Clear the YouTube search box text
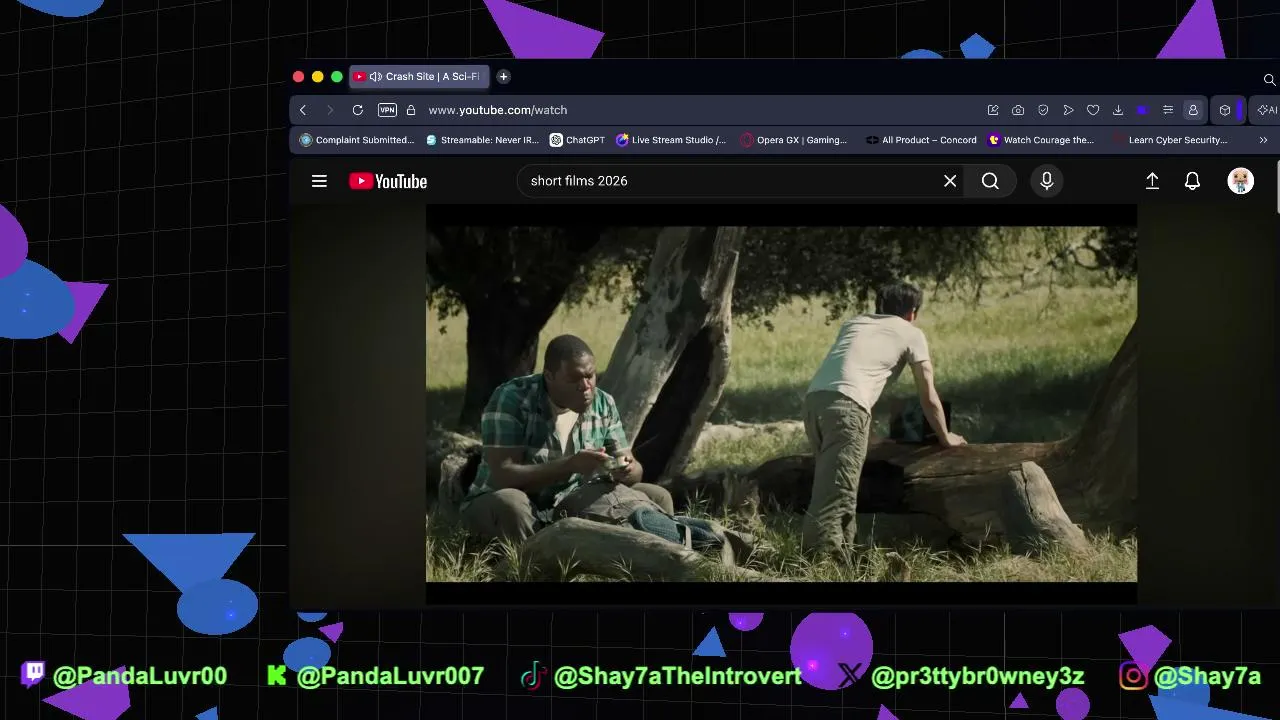 950,181
